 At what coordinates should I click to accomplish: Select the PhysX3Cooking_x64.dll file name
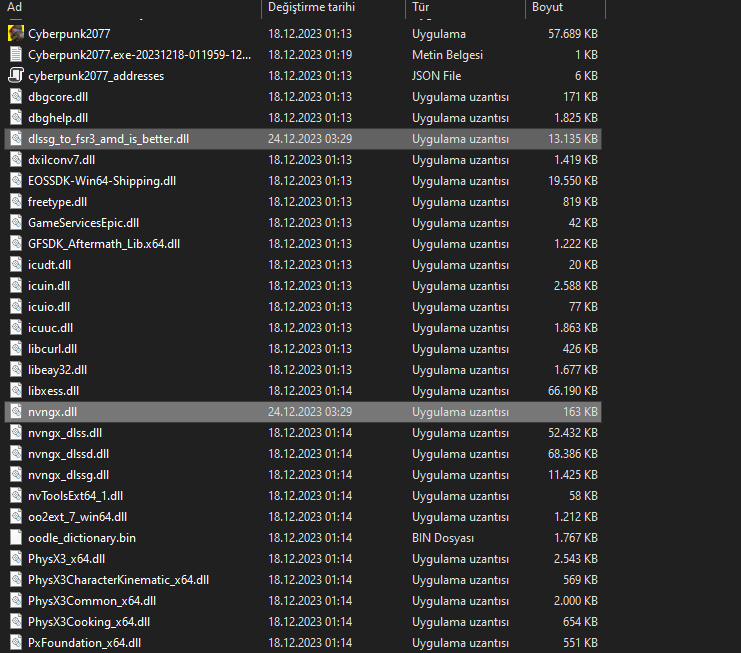click(x=89, y=622)
